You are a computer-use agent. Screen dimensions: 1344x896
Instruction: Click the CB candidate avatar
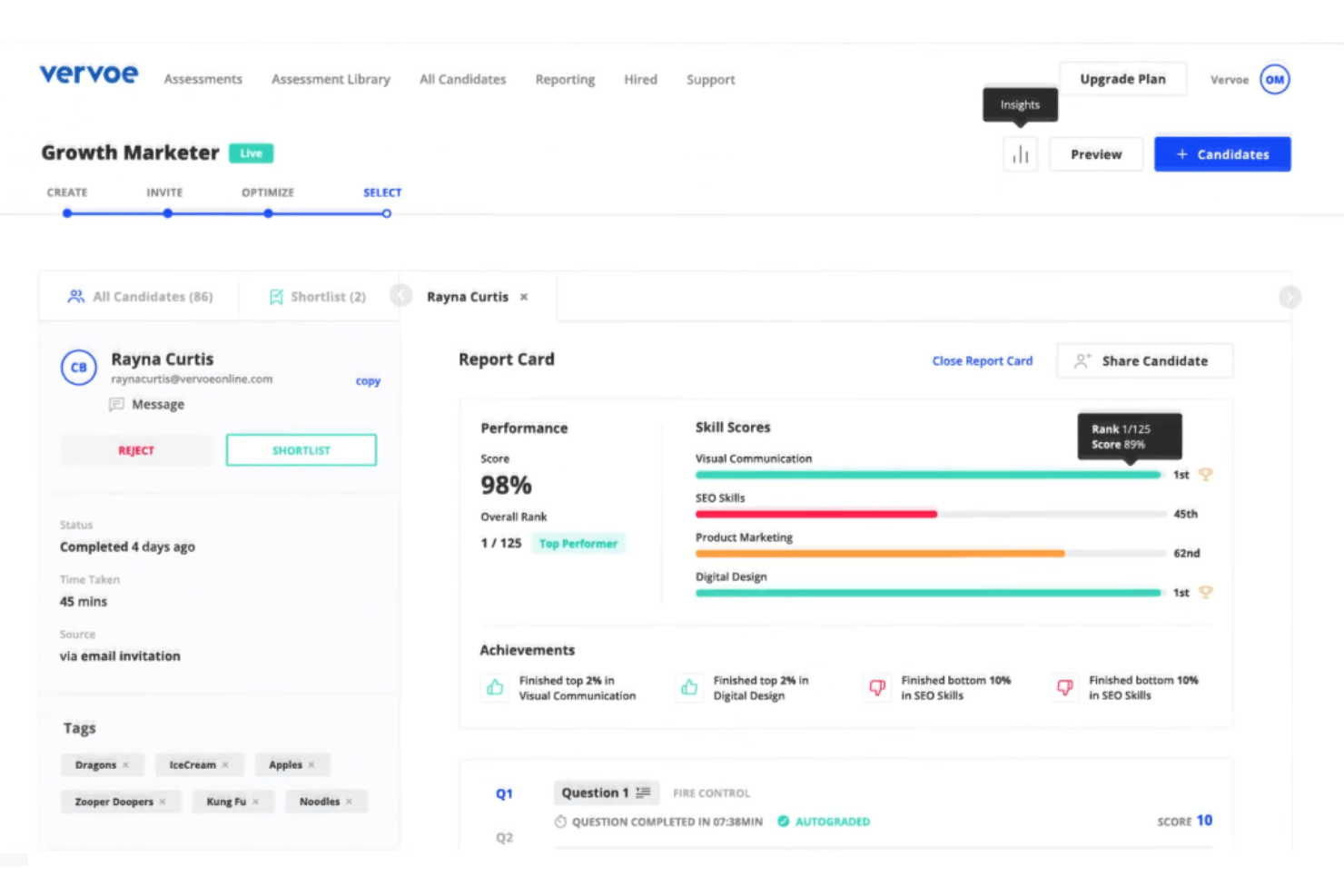click(79, 368)
